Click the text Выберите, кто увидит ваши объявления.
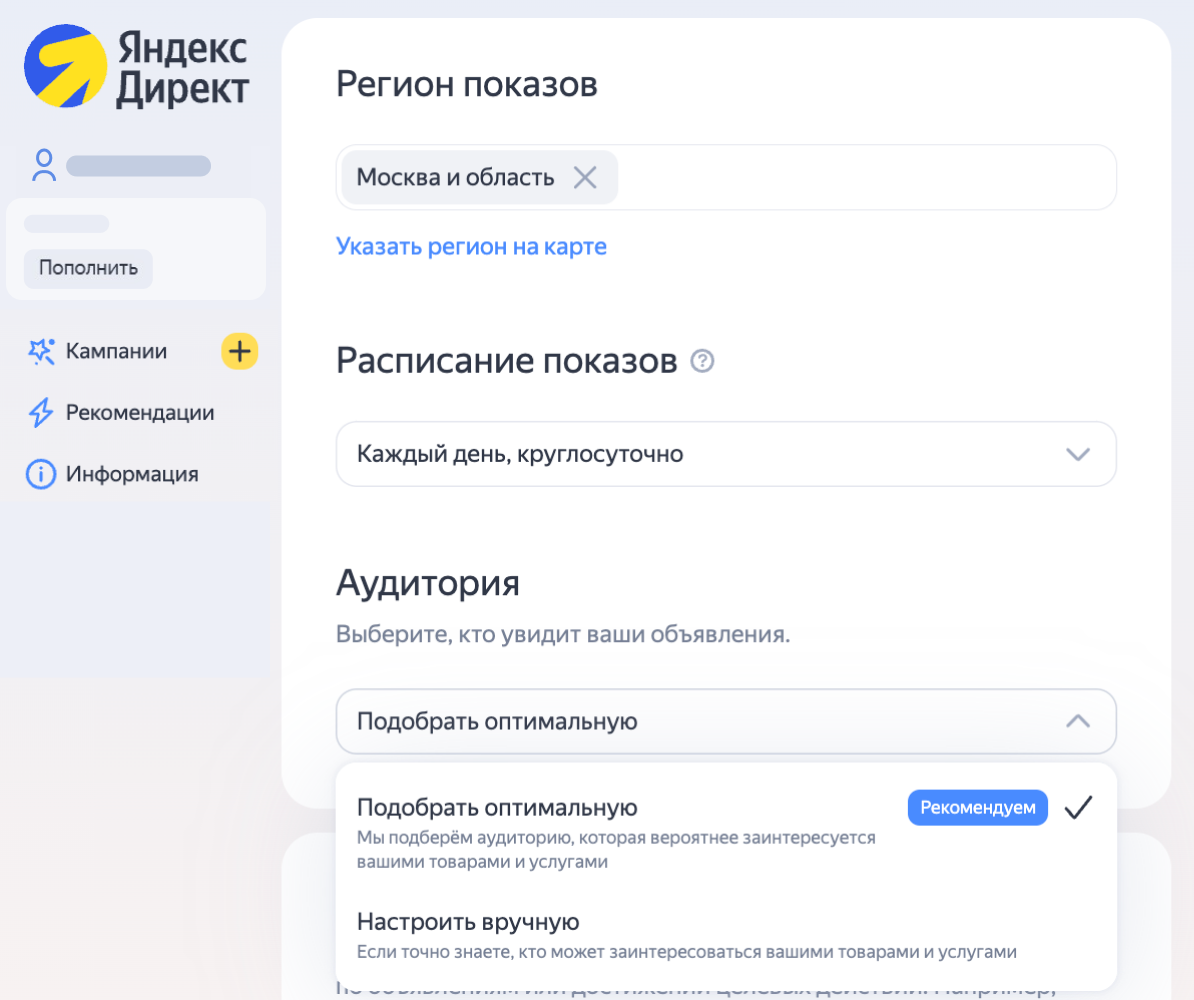1194x1000 pixels. pos(563,634)
